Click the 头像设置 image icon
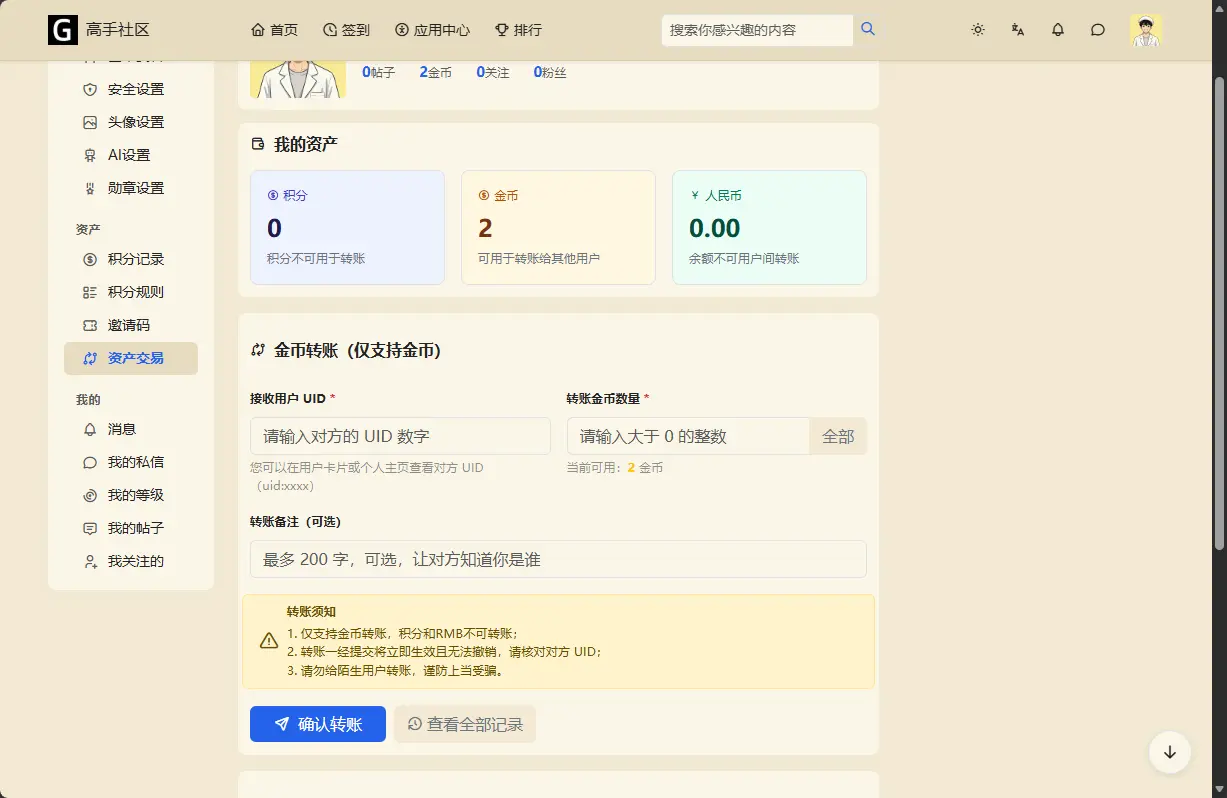Image resolution: width=1227 pixels, height=798 pixels. pyautogui.click(x=90, y=122)
